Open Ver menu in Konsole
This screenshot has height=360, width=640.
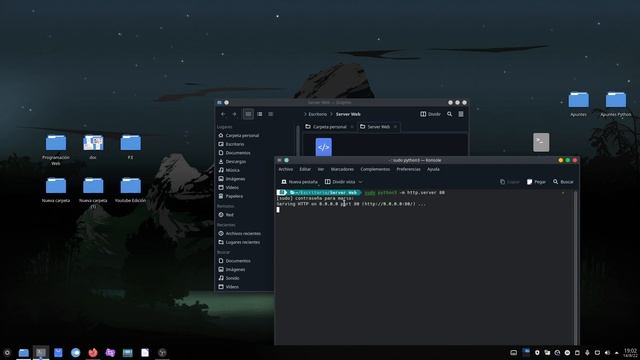point(321,169)
